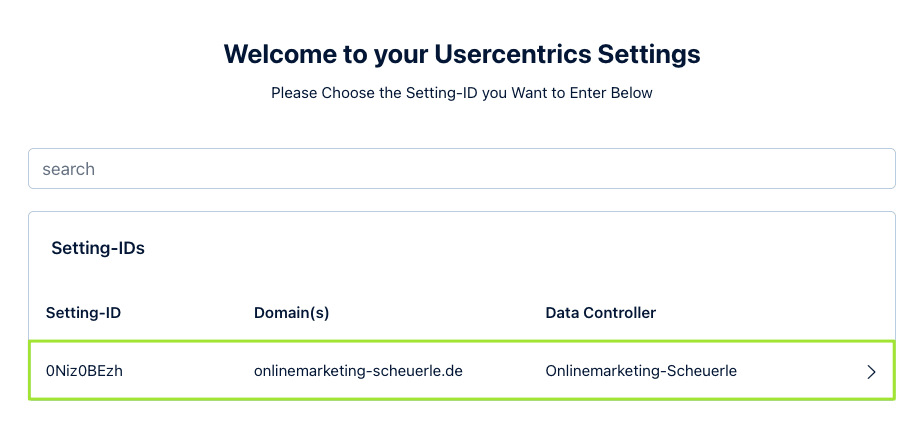Click the empty area beside Setting-IDs heading
923x428 pixels.
pos(500,248)
